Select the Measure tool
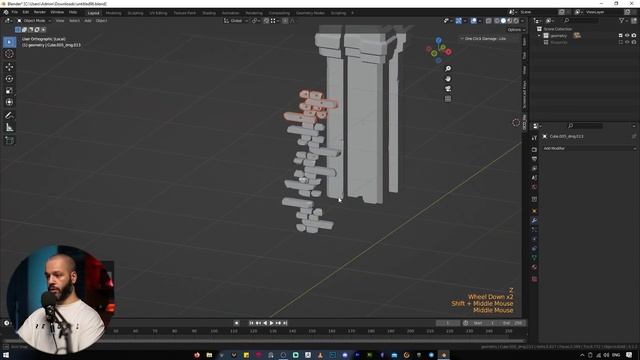The height and width of the screenshot is (360, 640). [x=9, y=128]
